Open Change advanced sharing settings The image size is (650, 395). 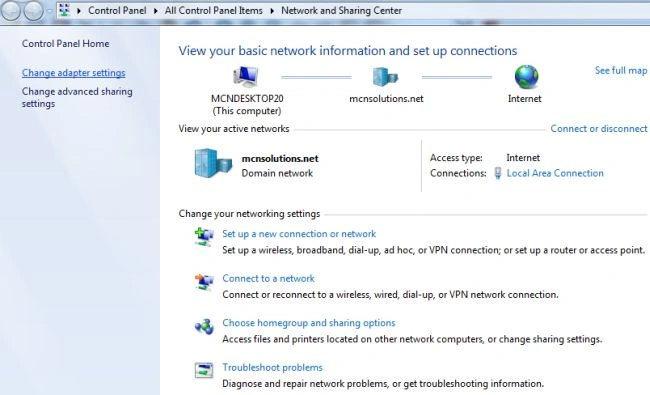click(77, 97)
